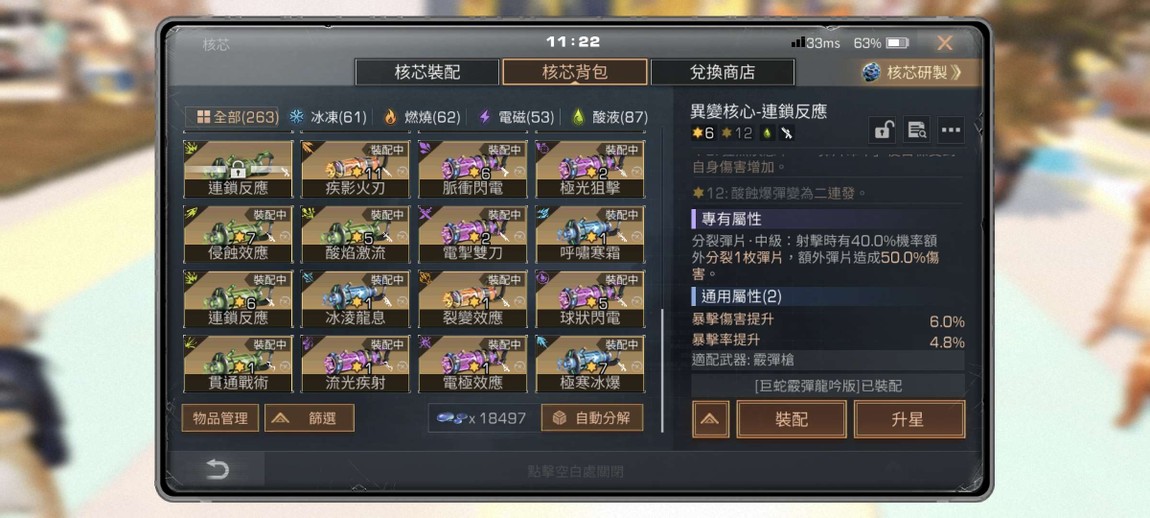
Task: Click the back arrow at bottom left
Action: [218, 470]
